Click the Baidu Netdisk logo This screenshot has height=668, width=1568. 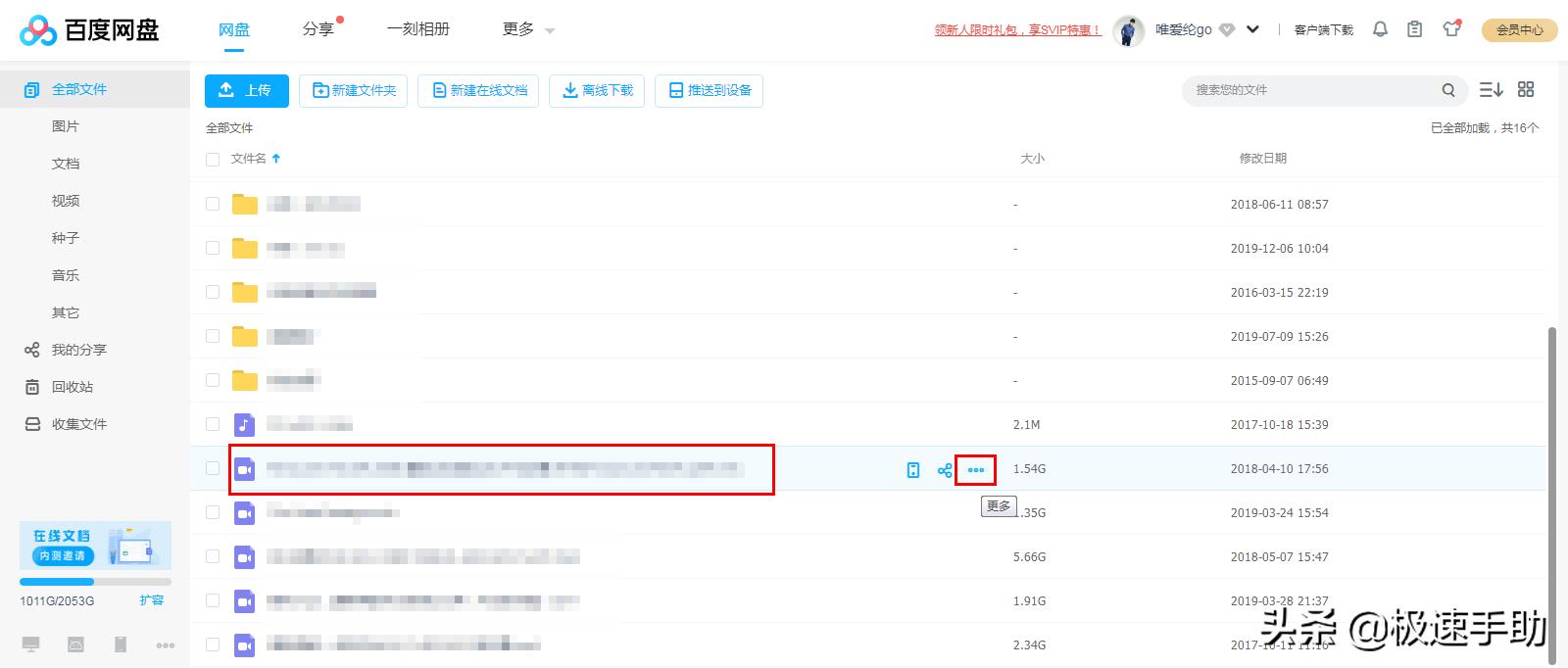[89, 30]
